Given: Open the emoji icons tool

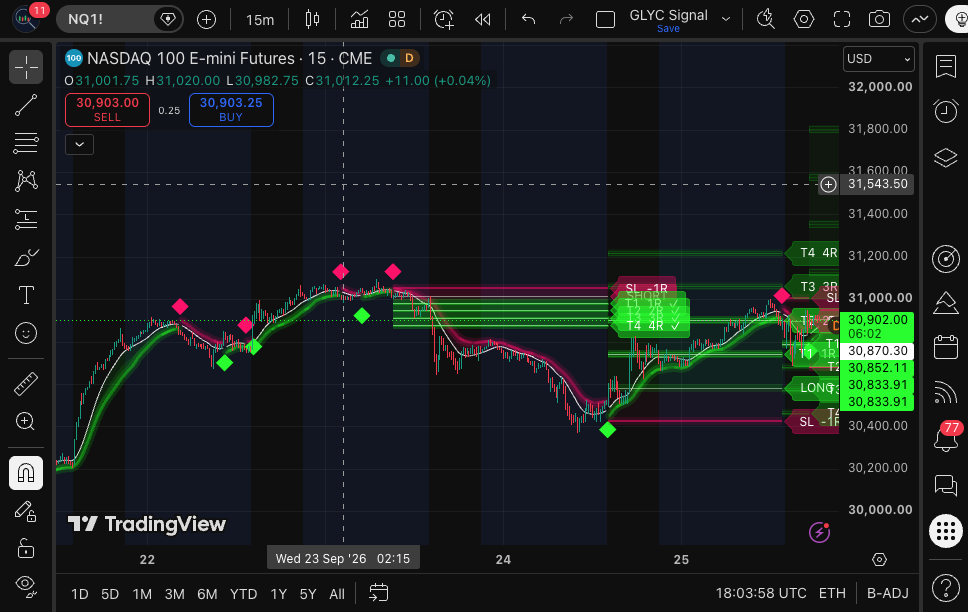Looking at the screenshot, I should click(x=26, y=333).
